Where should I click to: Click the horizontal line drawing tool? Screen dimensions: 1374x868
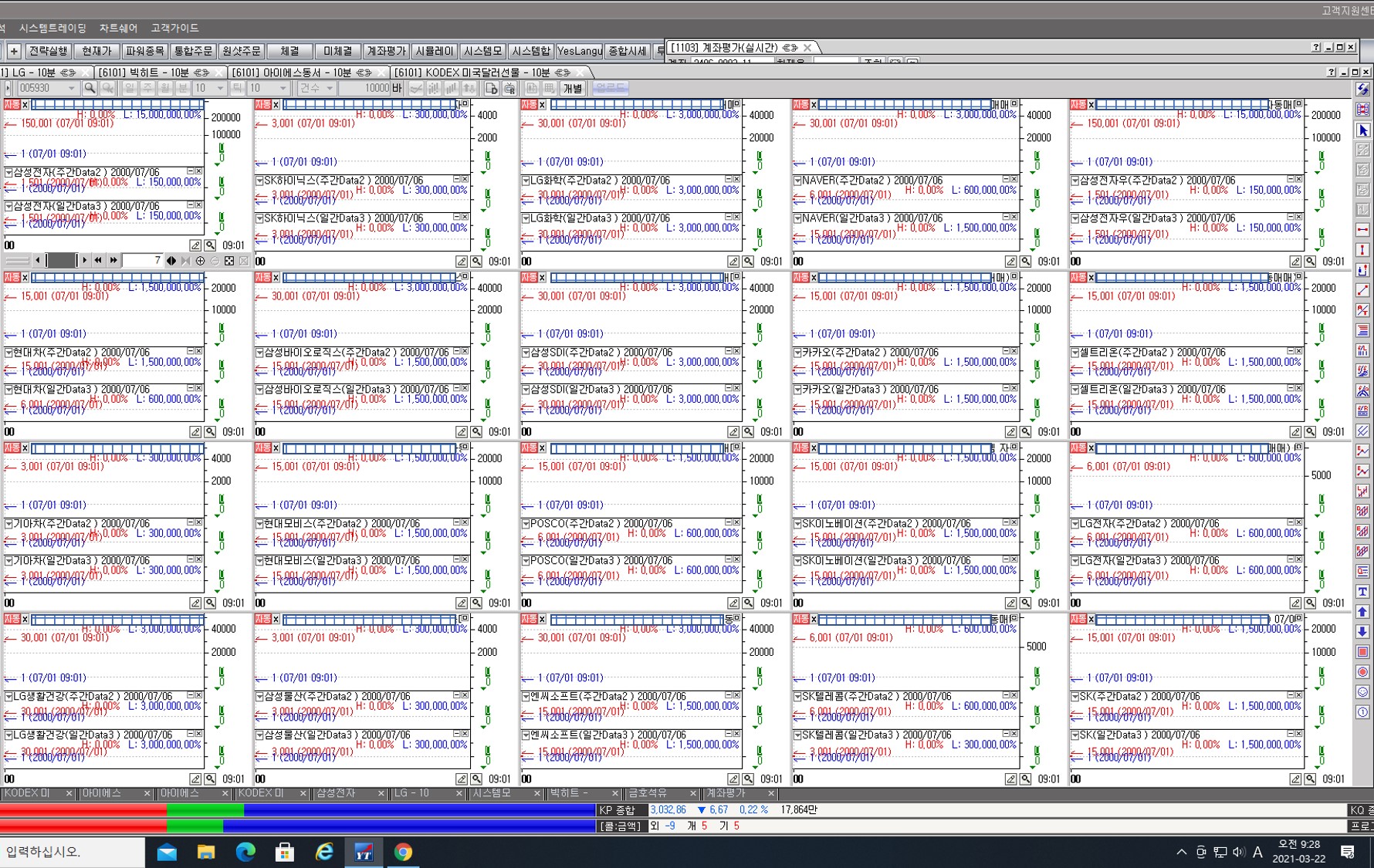coord(1362,230)
